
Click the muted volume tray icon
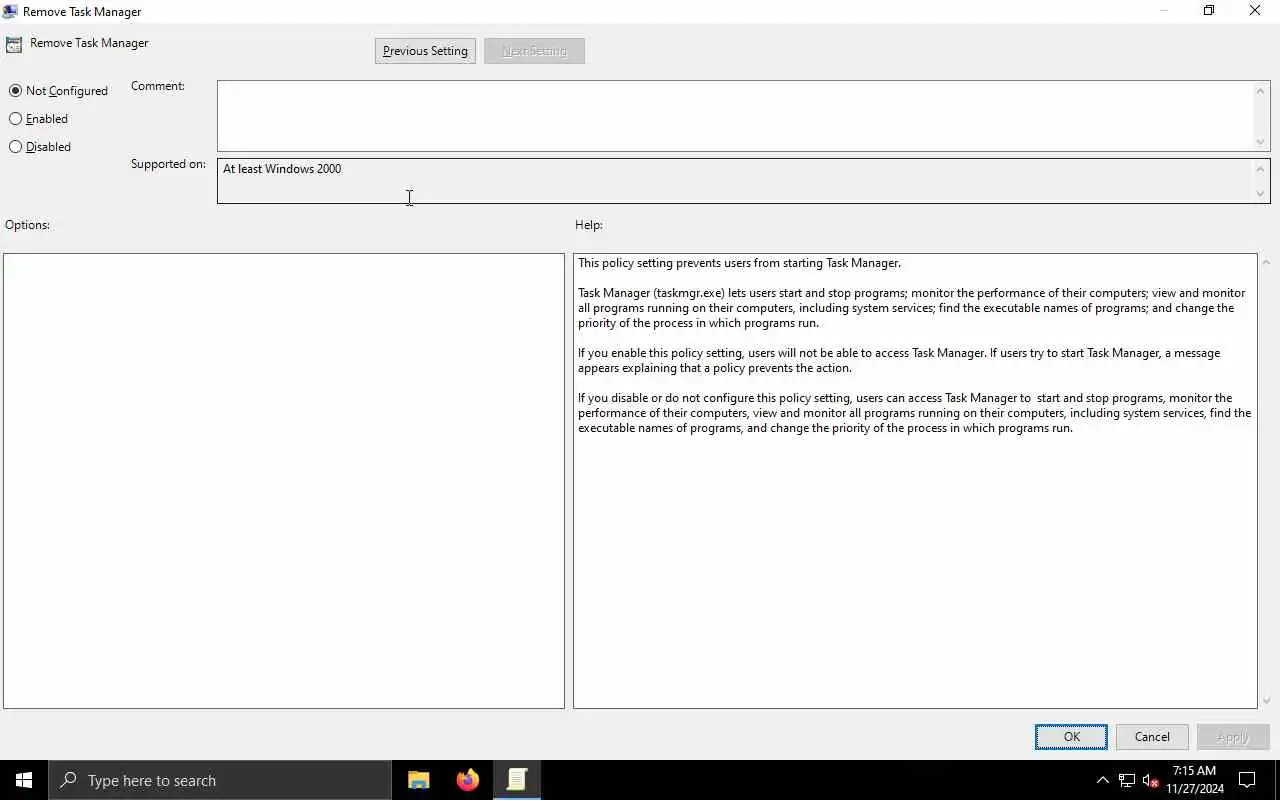[1150, 781]
